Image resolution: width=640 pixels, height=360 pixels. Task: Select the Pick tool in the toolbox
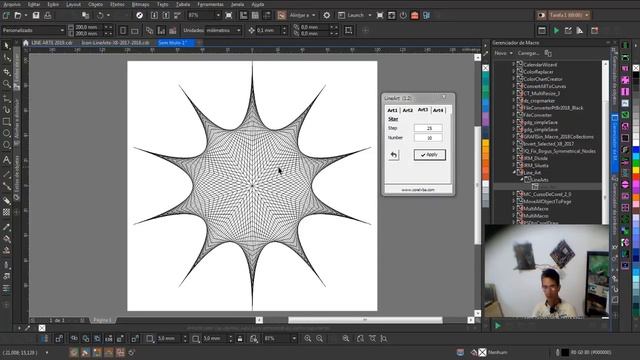tap(6, 46)
